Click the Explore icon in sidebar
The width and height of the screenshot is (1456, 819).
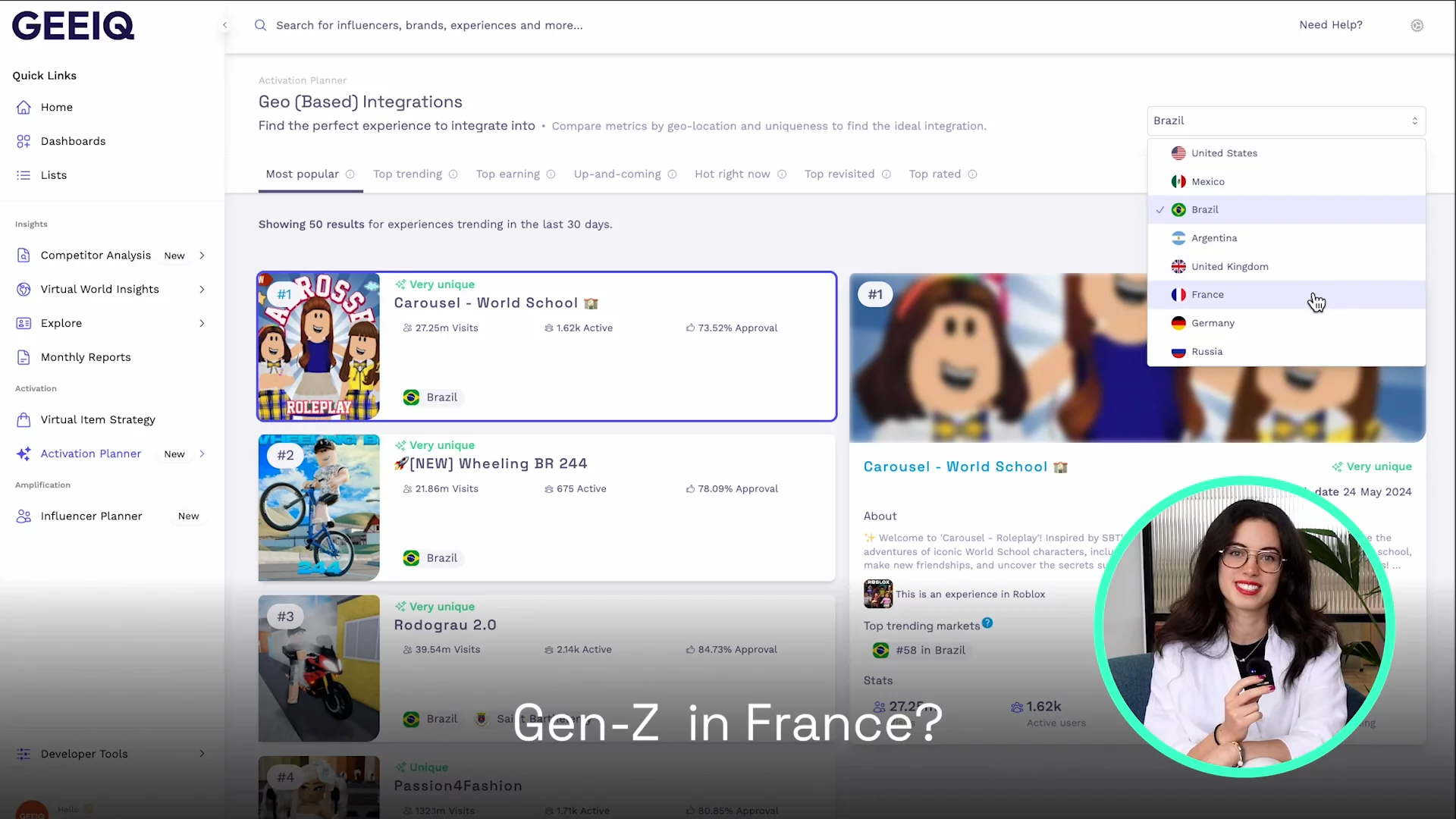[24, 323]
